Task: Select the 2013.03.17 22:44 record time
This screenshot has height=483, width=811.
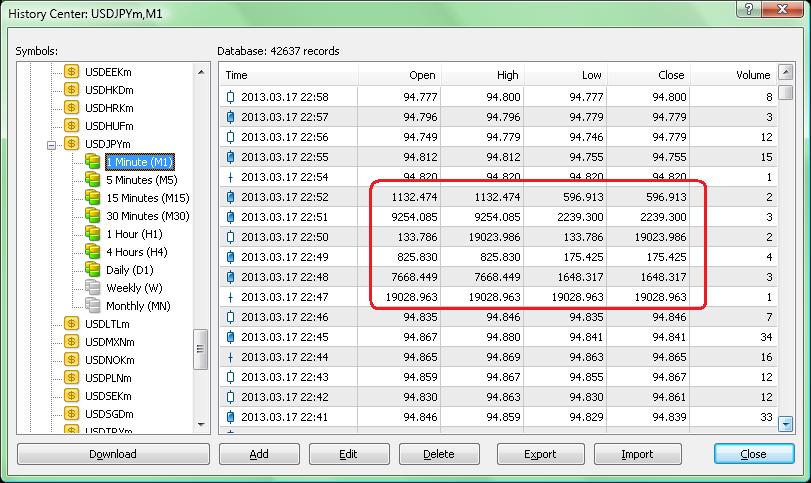Action: coord(285,357)
